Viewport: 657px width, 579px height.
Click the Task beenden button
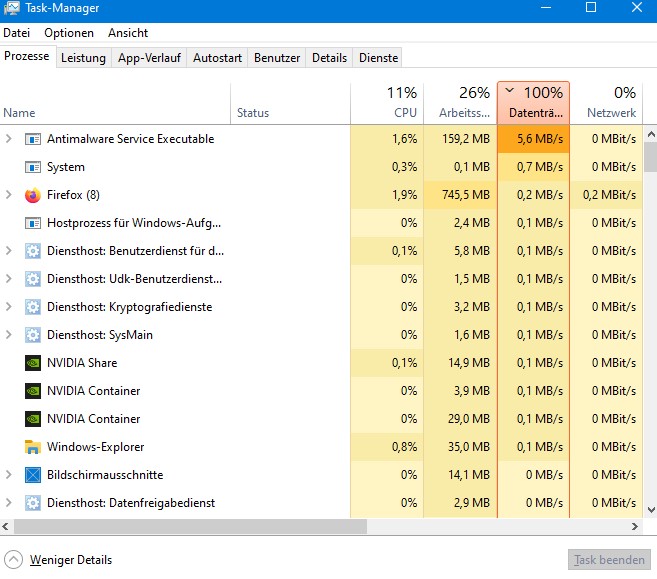pyautogui.click(x=609, y=560)
